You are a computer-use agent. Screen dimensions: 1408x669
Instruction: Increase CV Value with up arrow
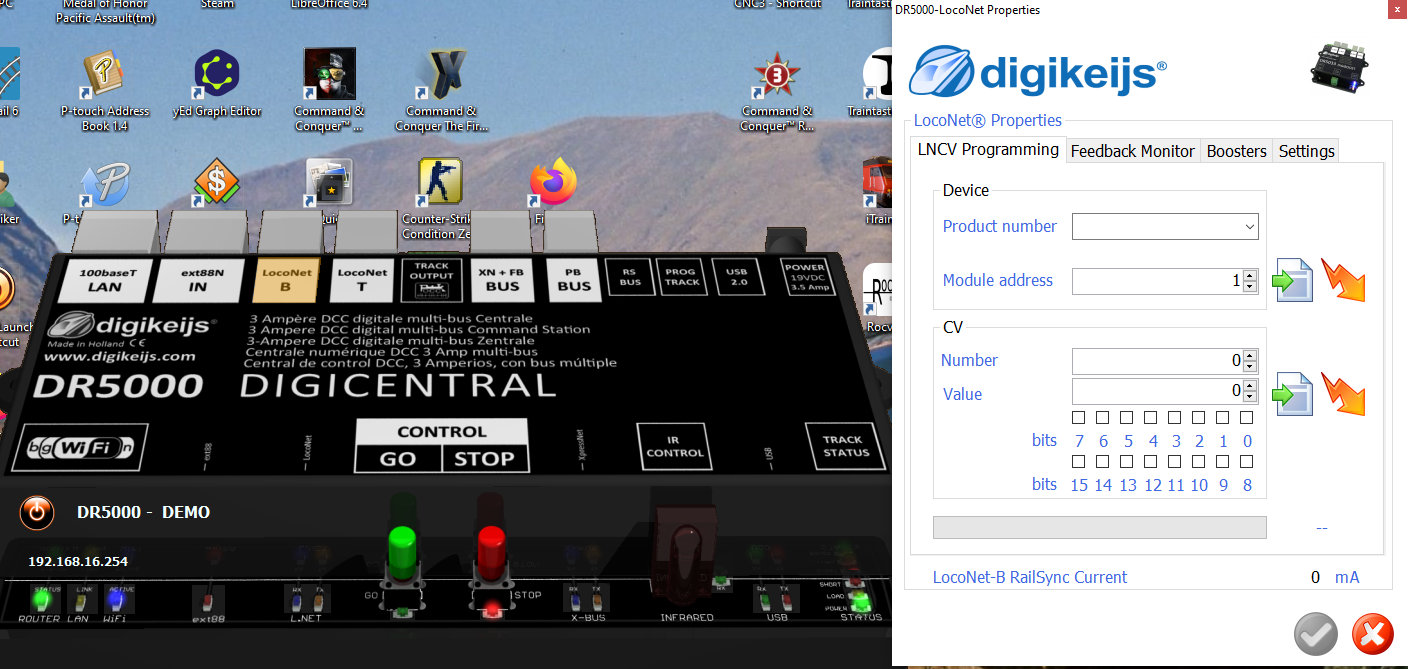tap(1250, 385)
